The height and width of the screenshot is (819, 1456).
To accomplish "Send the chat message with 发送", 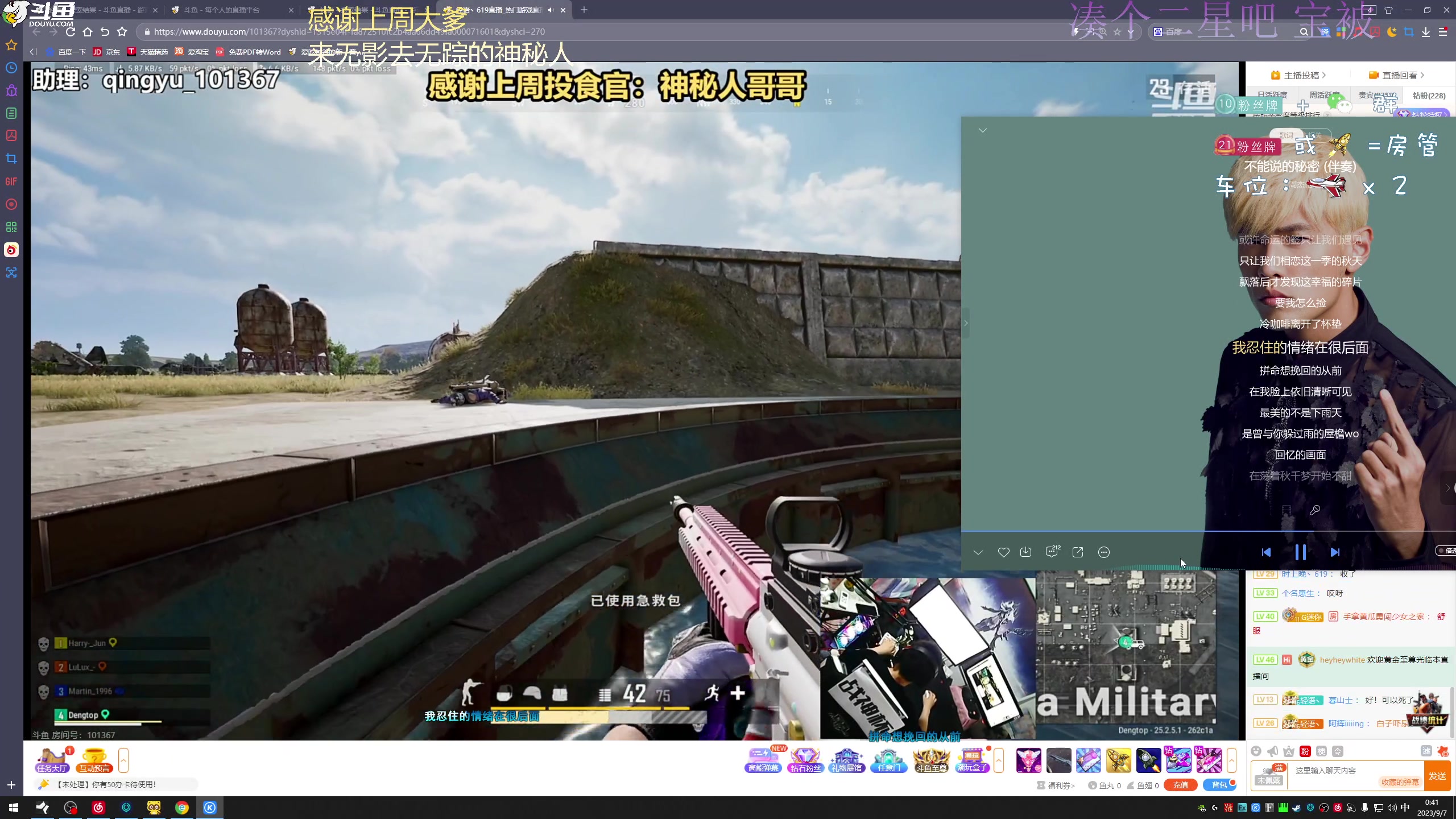I will coord(1437,776).
